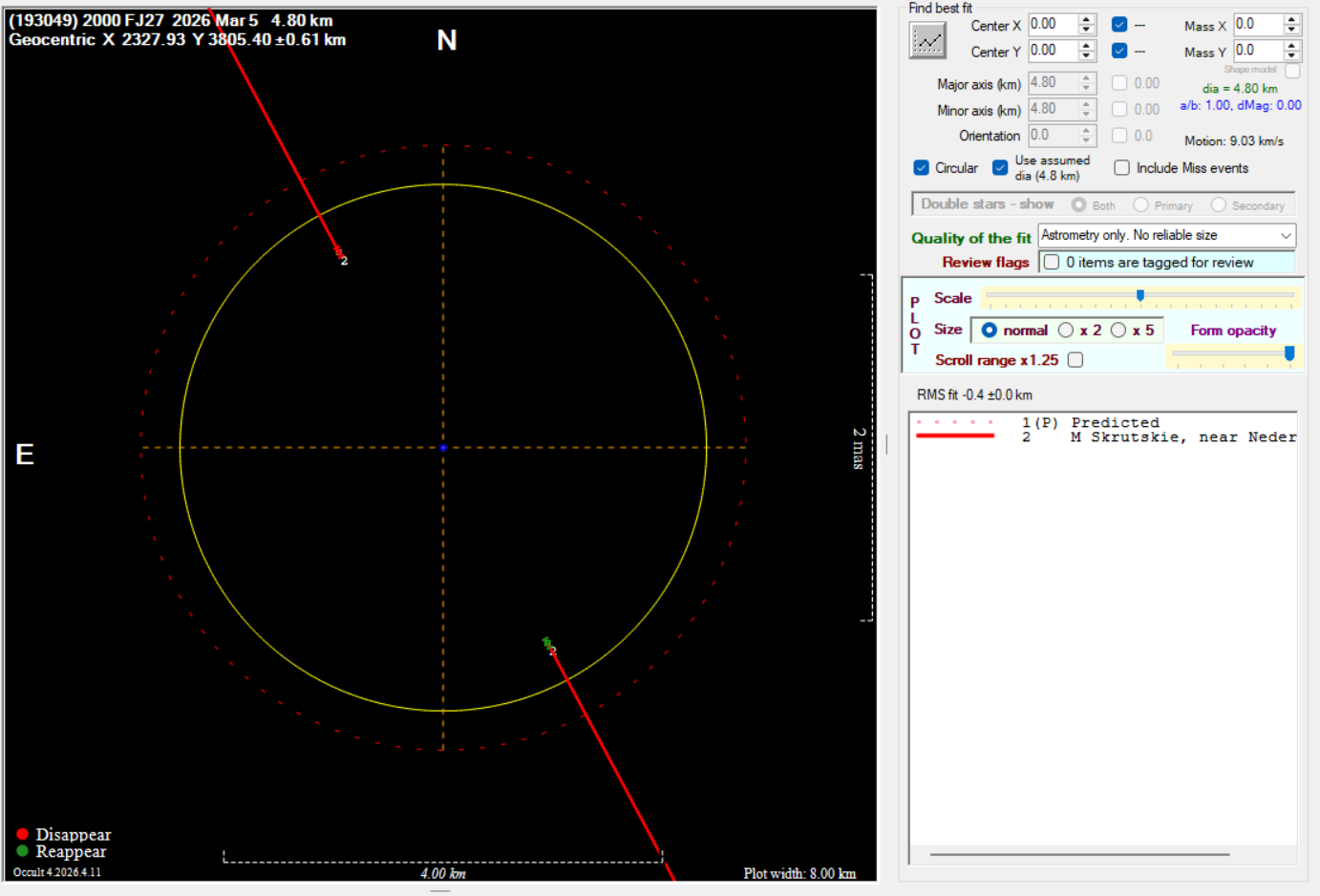The image size is (1320, 896).
Task: Click the Find best fit graph icon
Action: click(x=927, y=40)
